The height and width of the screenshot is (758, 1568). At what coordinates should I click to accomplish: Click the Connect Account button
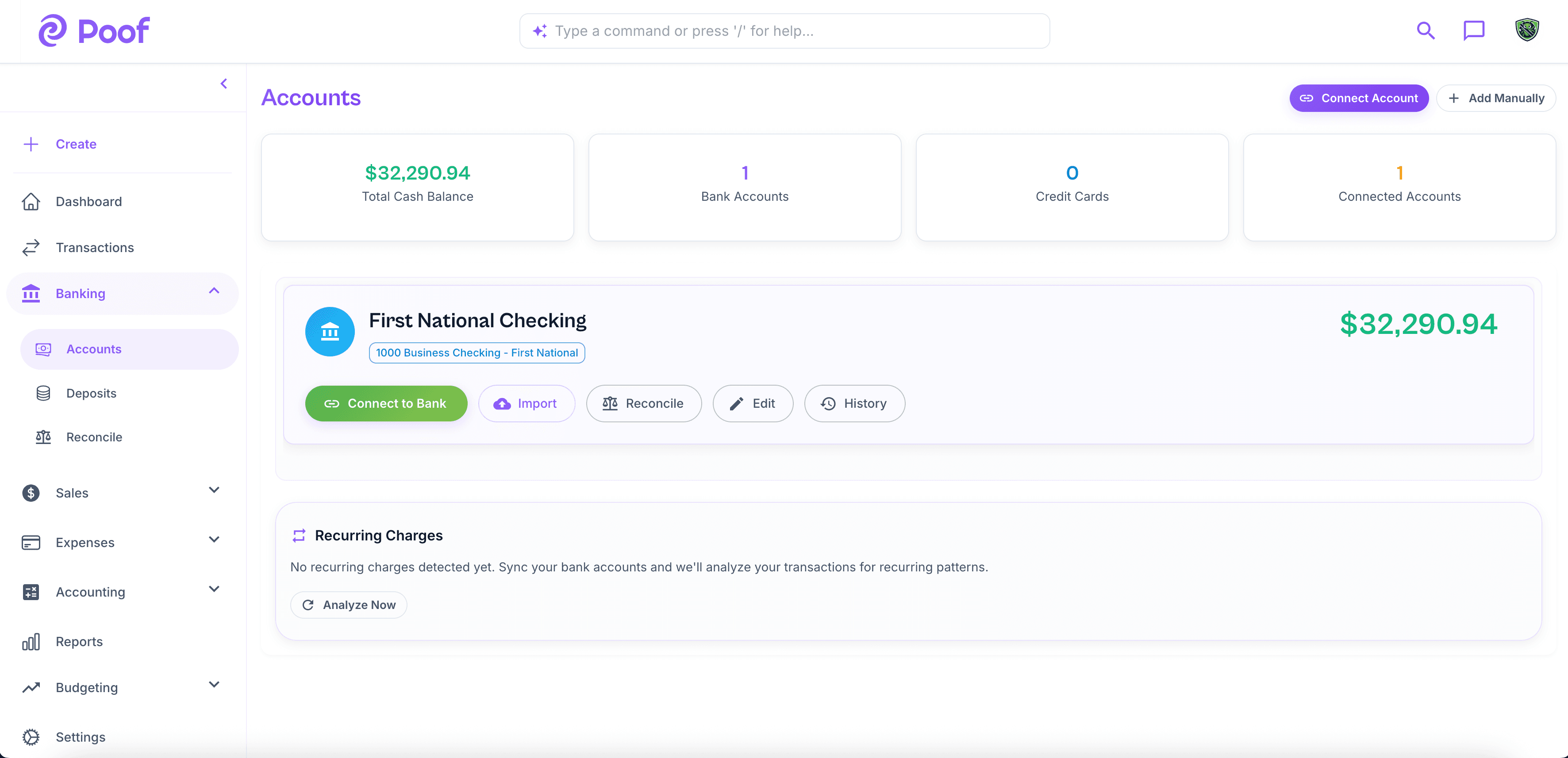coord(1359,98)
